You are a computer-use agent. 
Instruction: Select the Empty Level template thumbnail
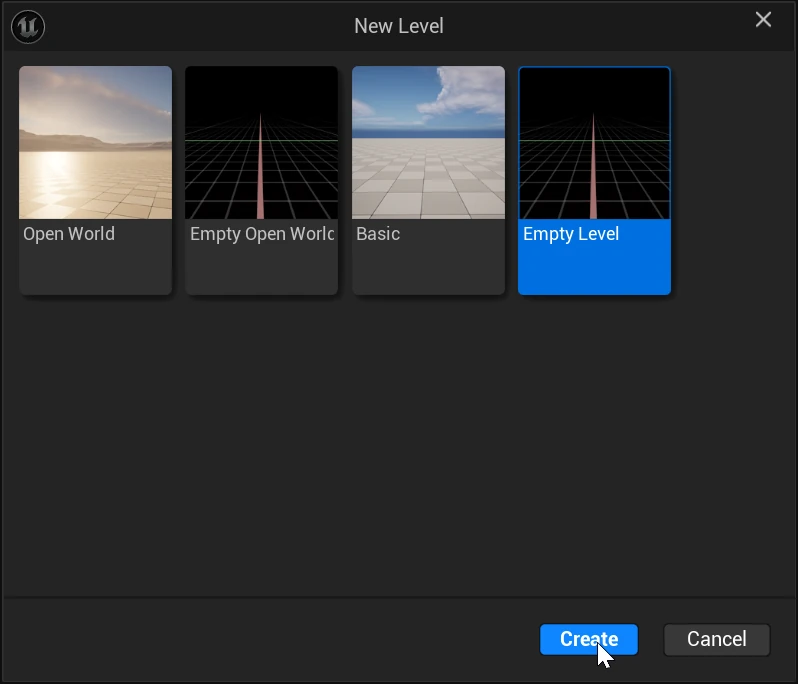(594, 143)
